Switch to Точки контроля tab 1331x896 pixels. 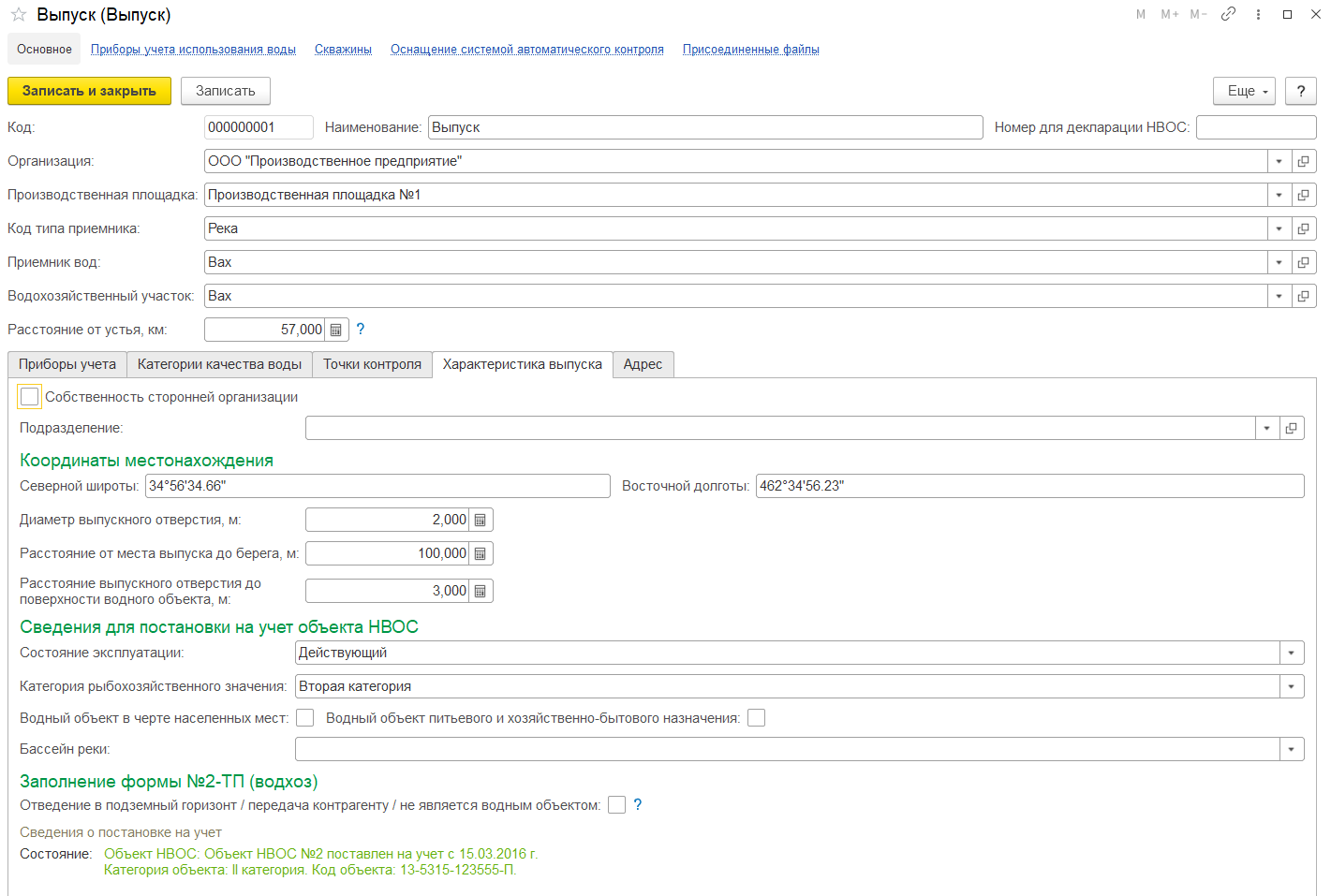[373, 364]
